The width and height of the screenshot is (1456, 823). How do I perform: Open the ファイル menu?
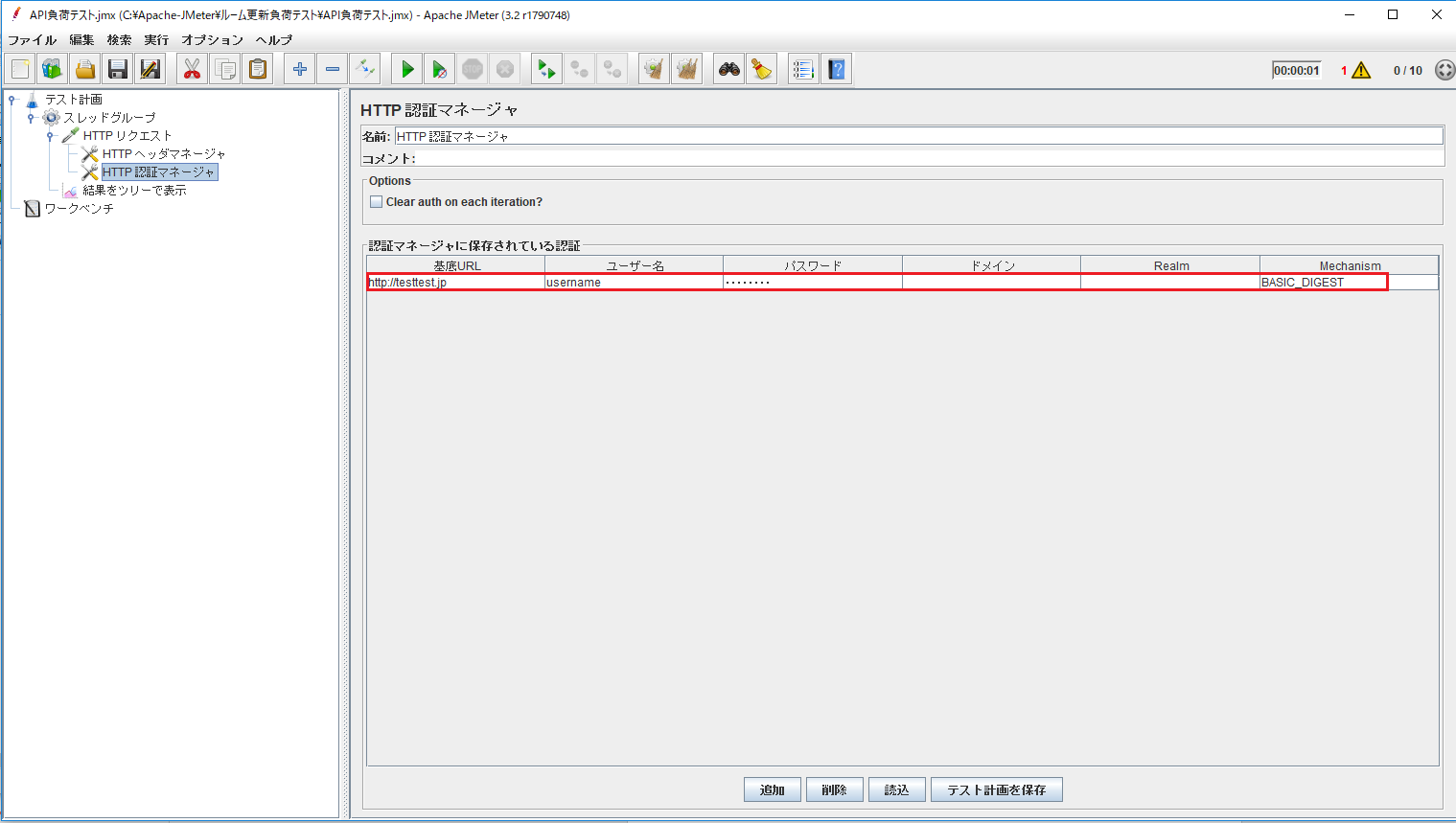(33, 39)
